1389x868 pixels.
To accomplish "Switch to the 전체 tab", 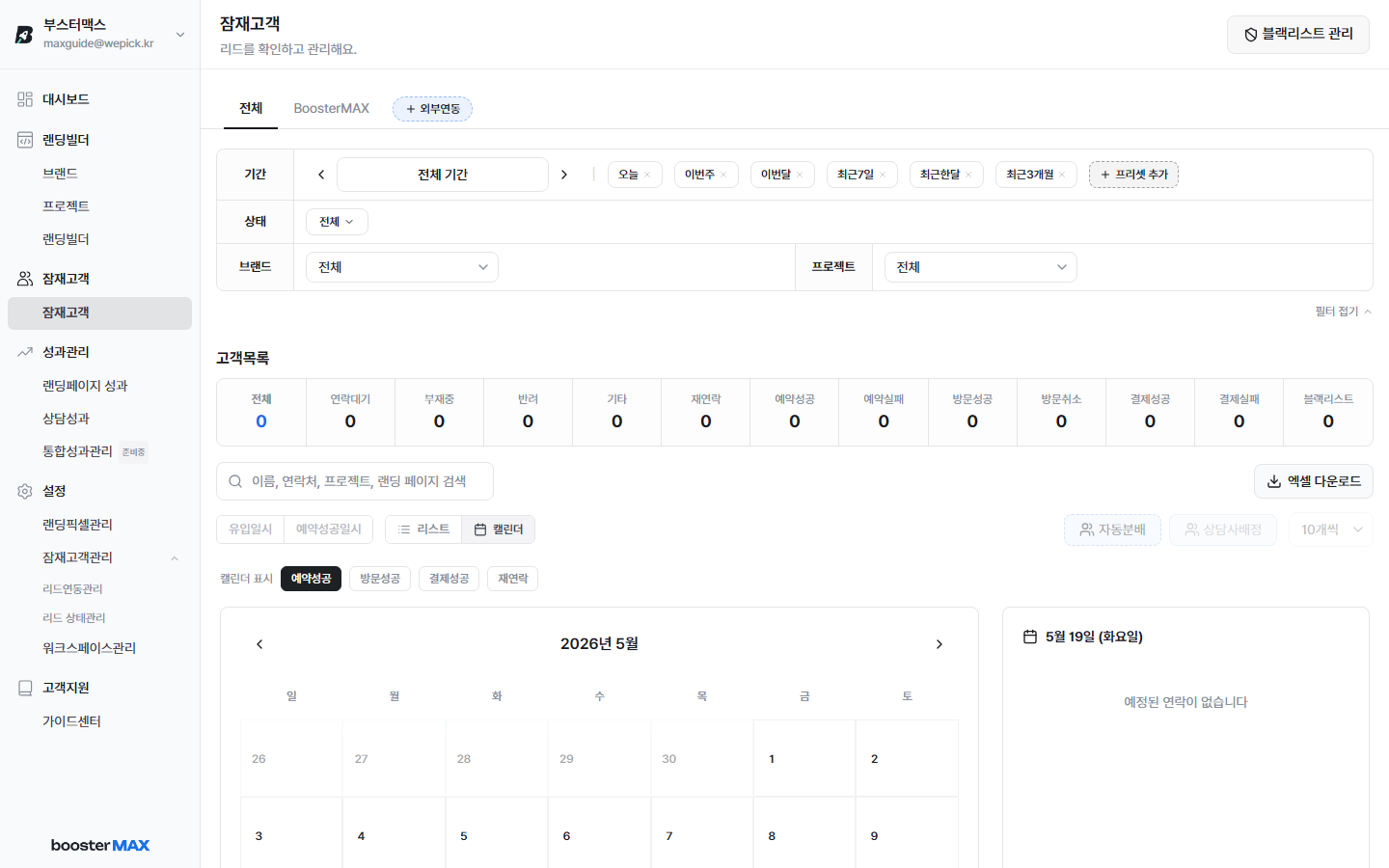I will point(251,108).
